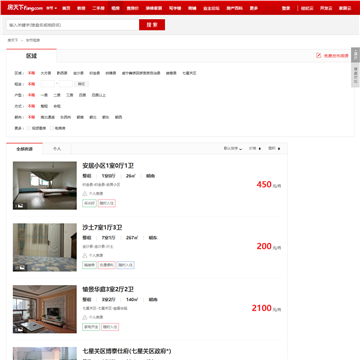Click the grey side tab at top right edge
The image size is (360, 360).
355,55
